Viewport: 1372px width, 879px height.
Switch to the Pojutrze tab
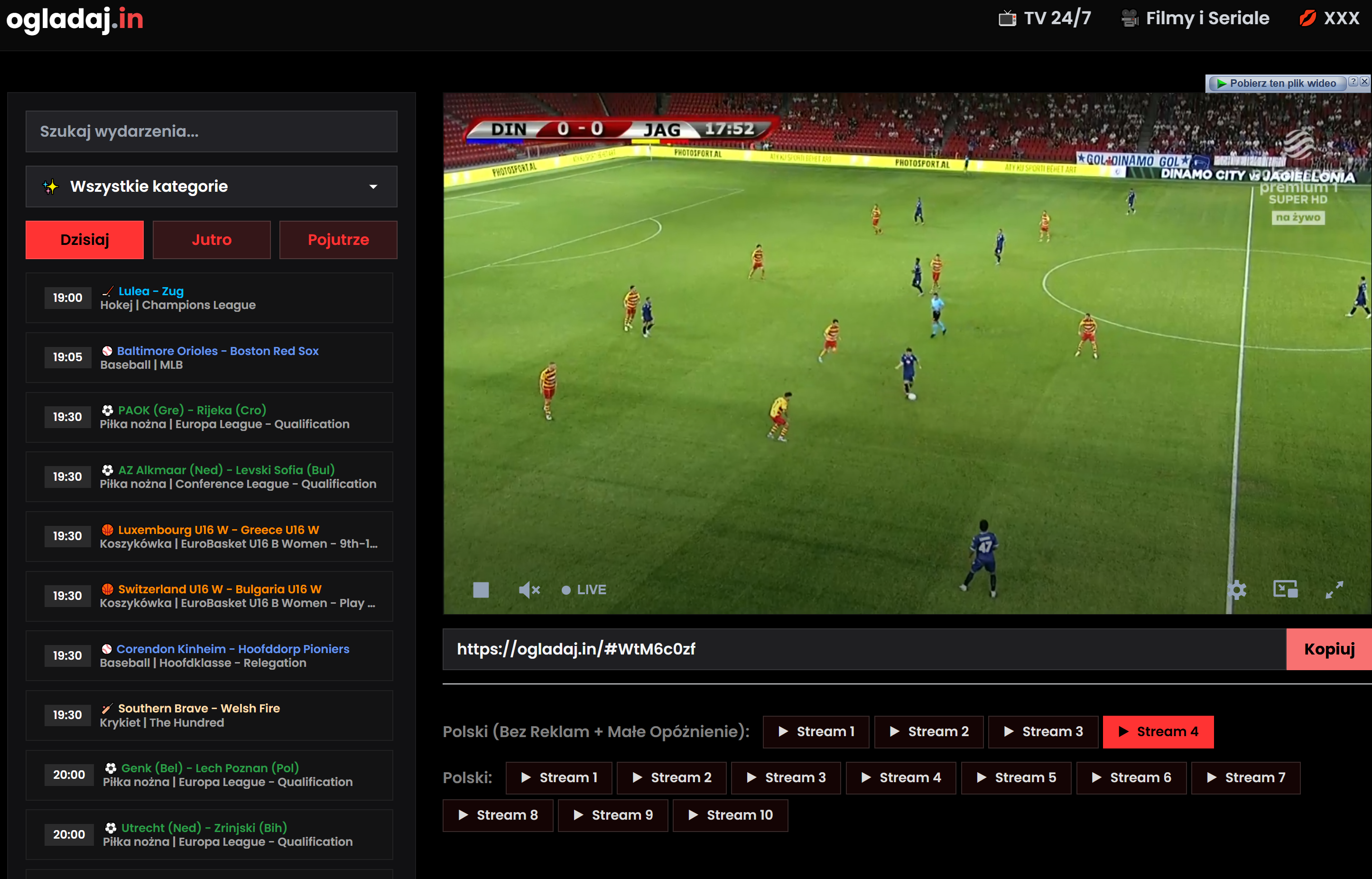point(338,240)
